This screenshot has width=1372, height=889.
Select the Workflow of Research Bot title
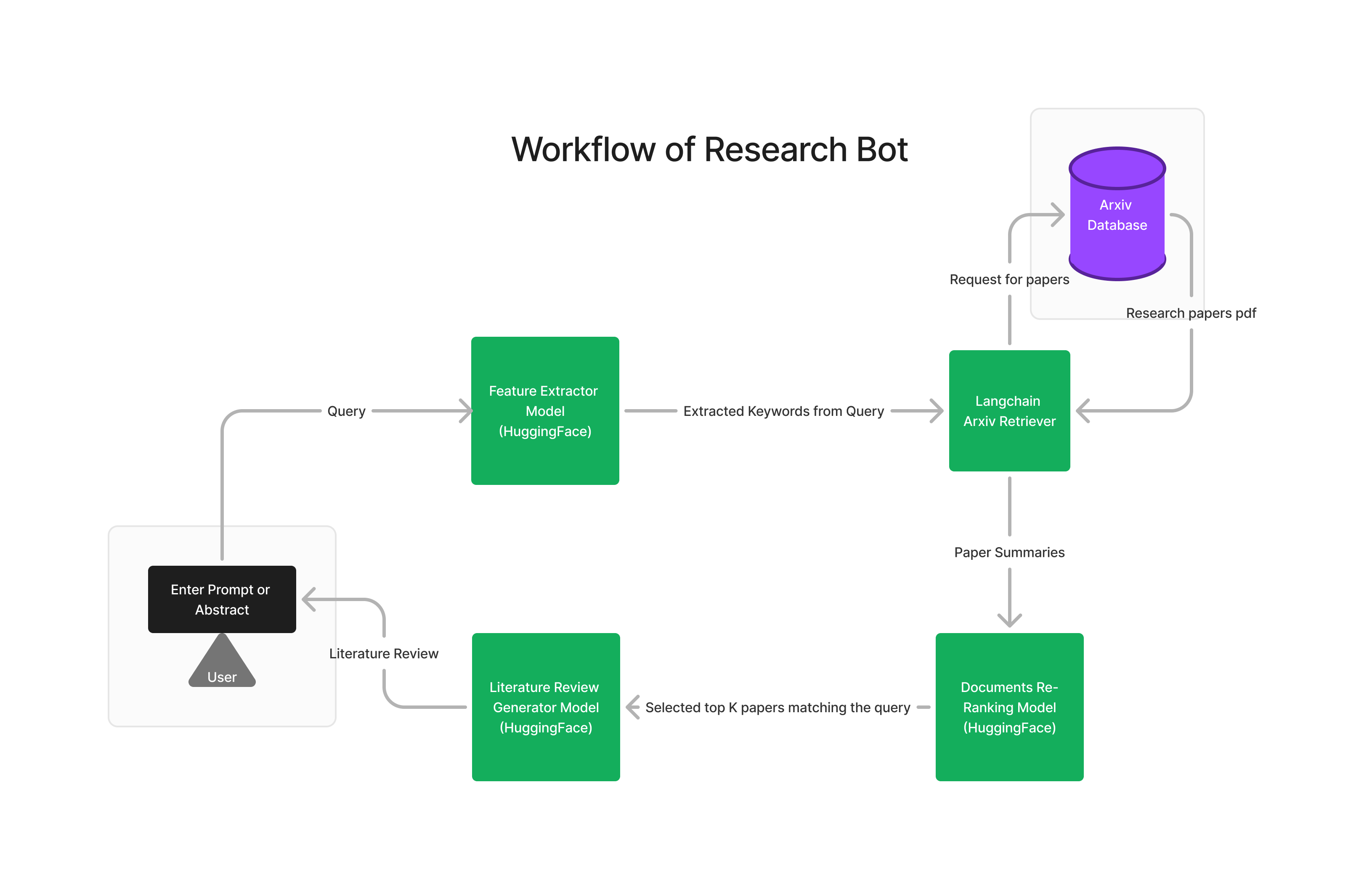(709, 149)
